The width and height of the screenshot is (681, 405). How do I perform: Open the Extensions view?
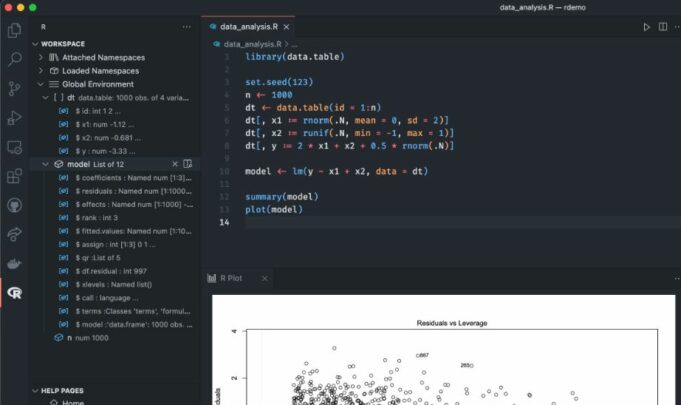click(14, 176)
